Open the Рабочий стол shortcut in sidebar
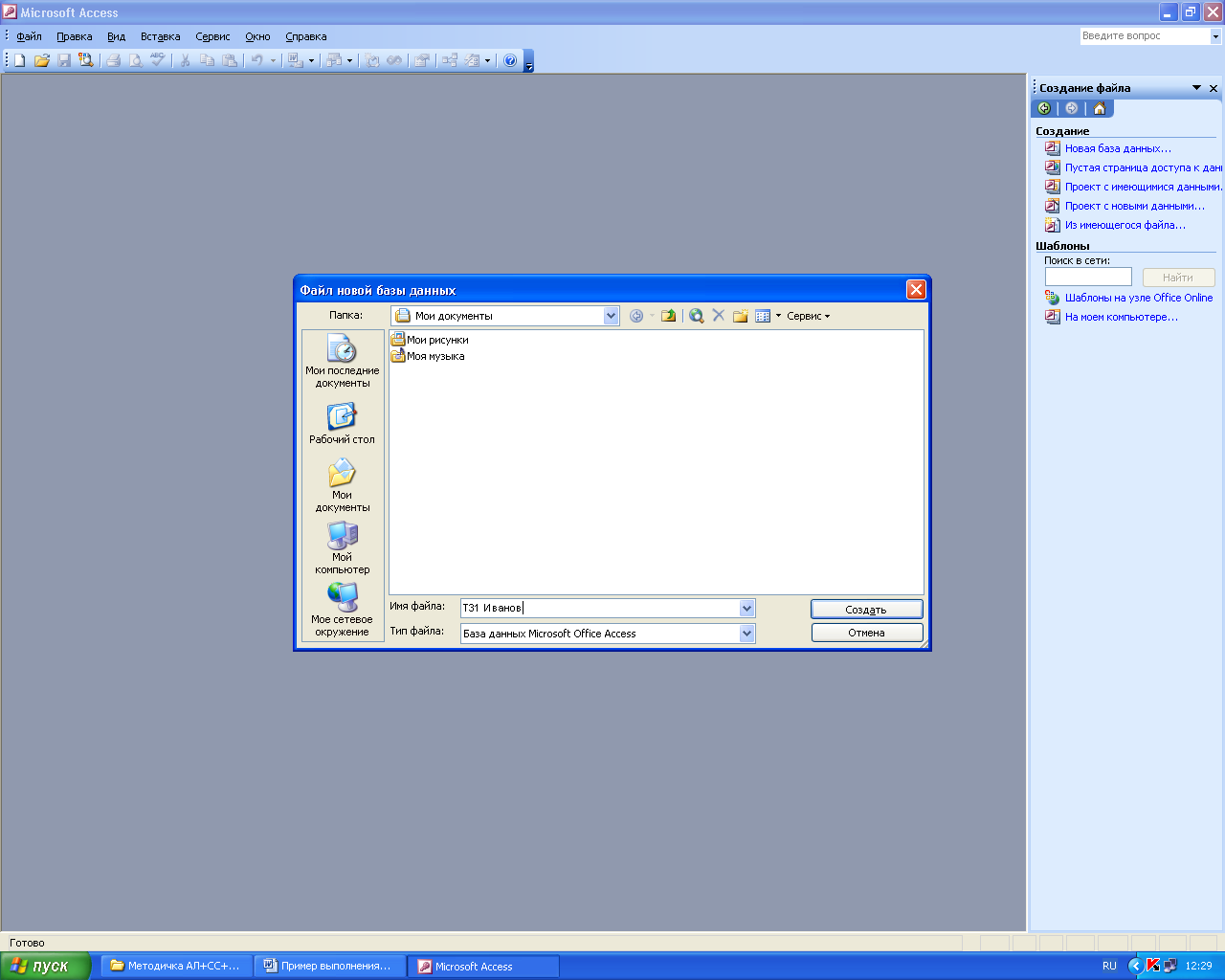Screen dimensions: 1225x980 pos(342,423)
